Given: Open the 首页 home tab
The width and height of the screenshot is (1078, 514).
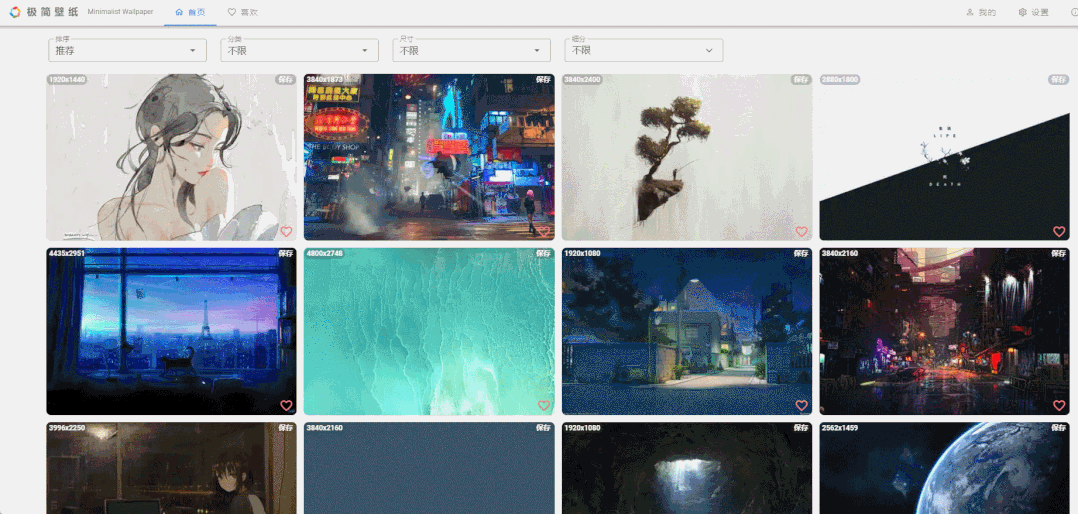Looking at the screenshot, I should point(190,12).
